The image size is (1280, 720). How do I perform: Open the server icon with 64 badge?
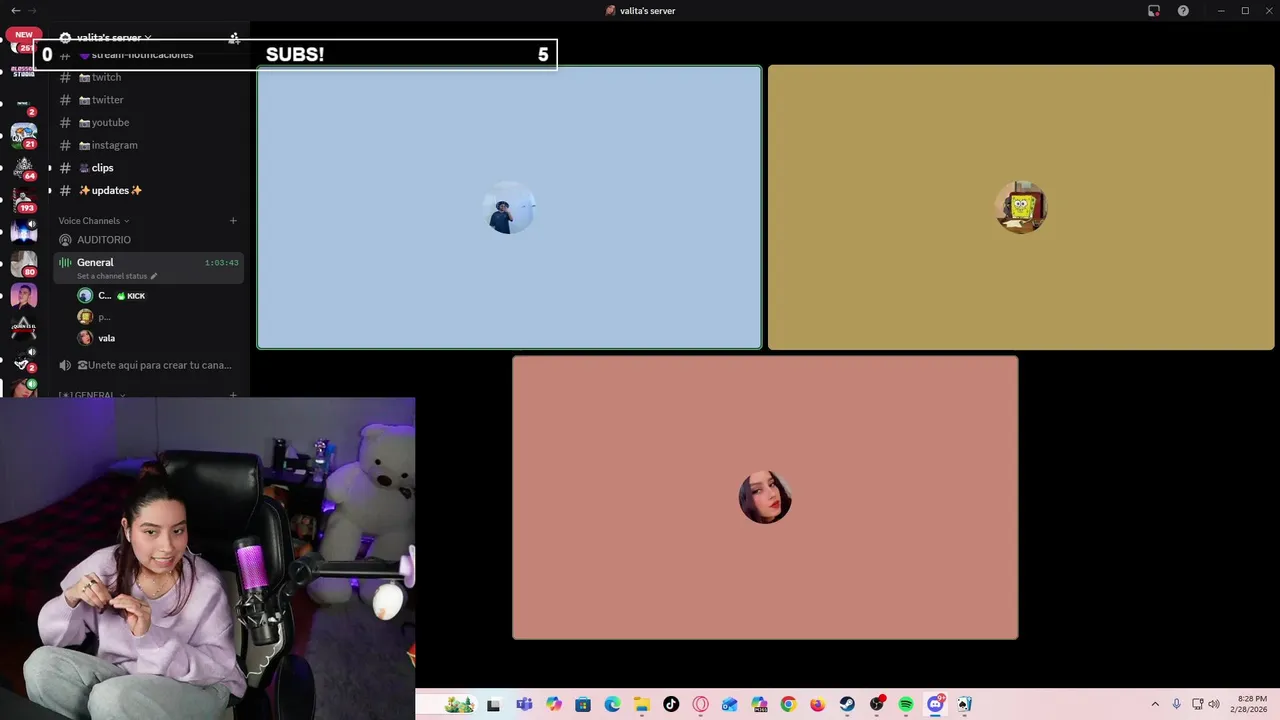pyautogui.click(x=24, y=168)
